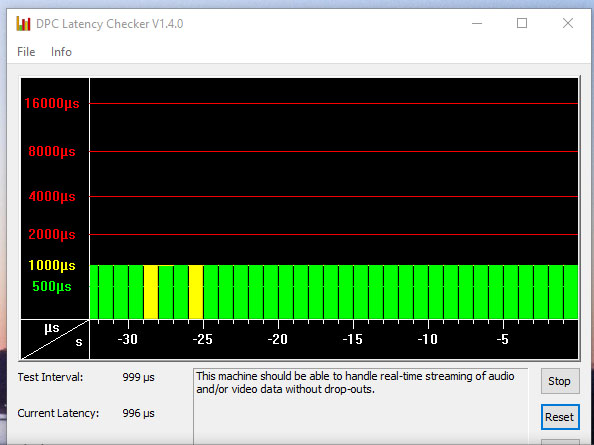
Task: Open the Info menu
Action: click(x=61, y=52)
